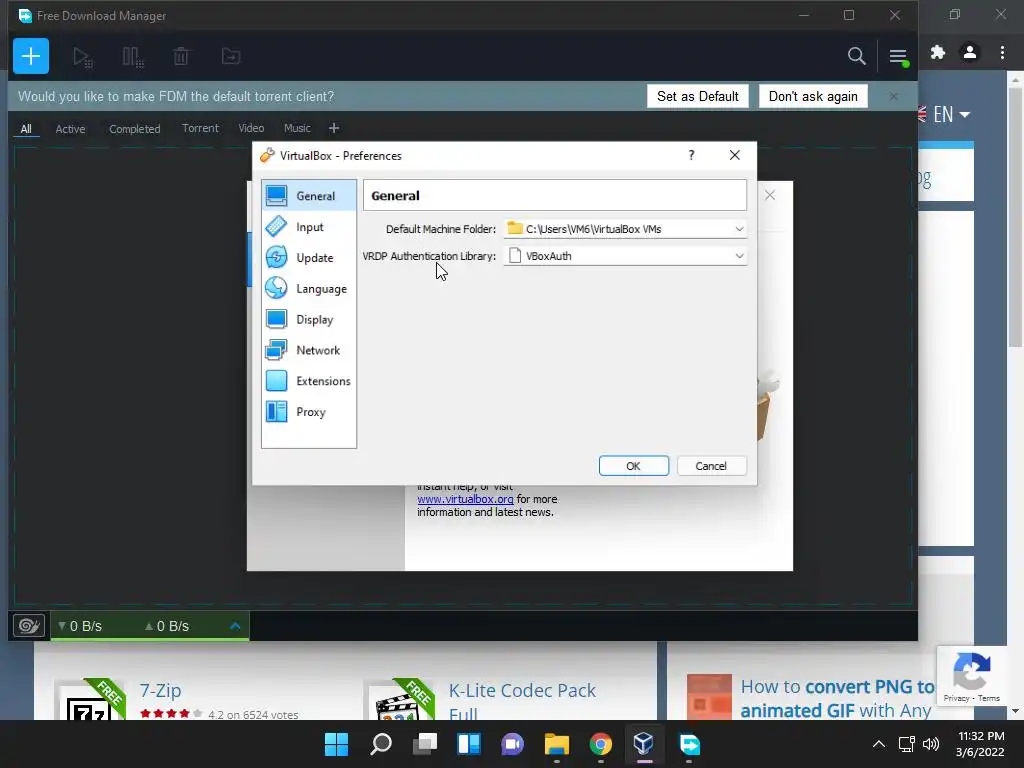Open the Windows Start menu
Screen dimensions: 1024x768
pyautogui.click(x=336, y=744)
